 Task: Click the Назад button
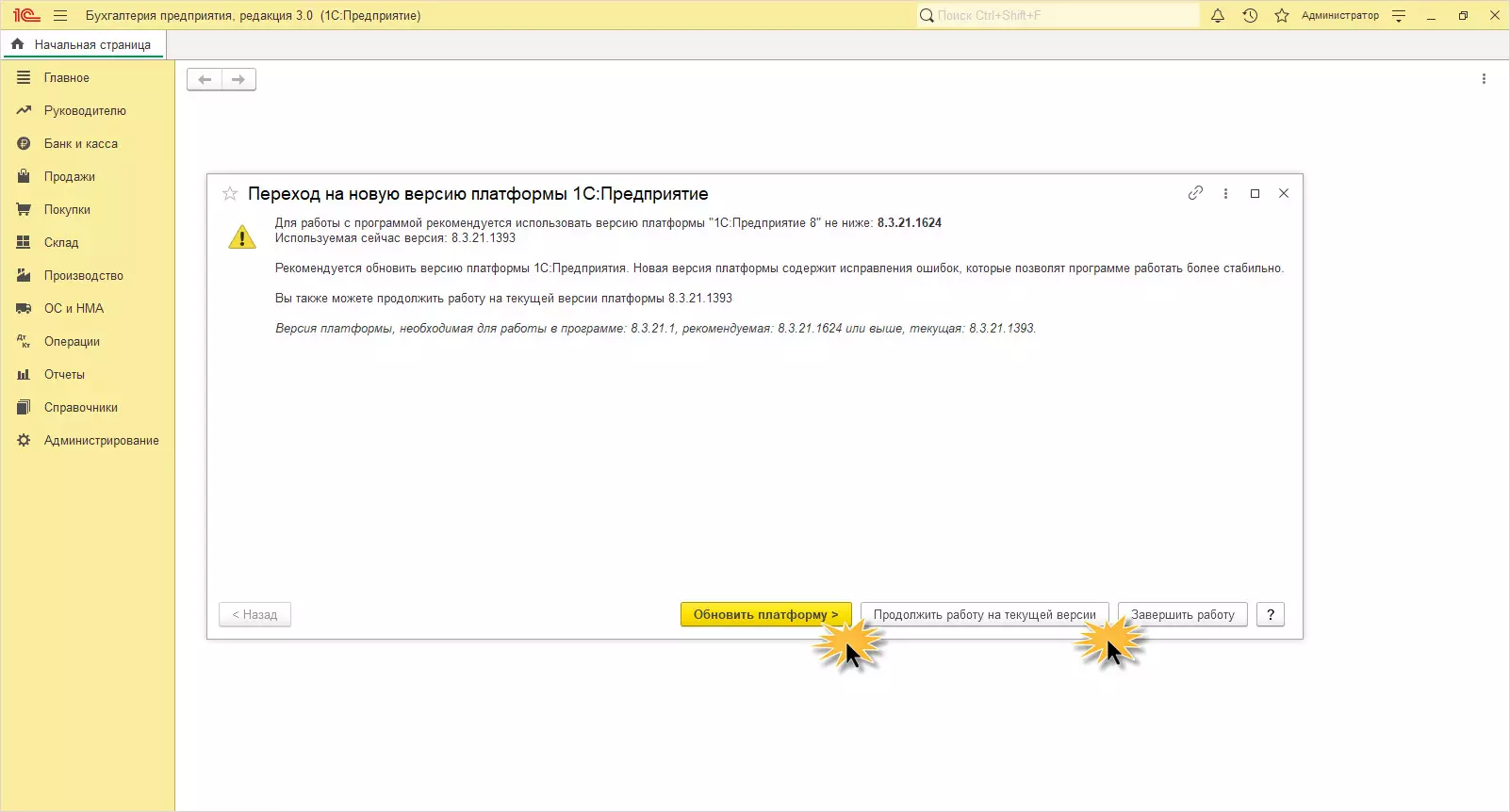[x=254, y=614]
